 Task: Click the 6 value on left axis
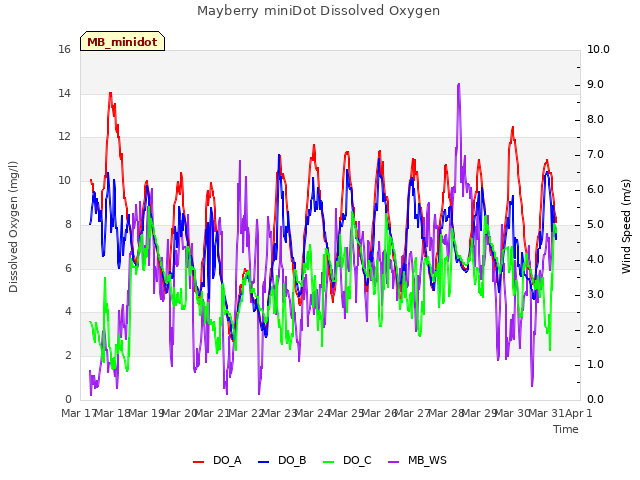(x=68, y=268)
